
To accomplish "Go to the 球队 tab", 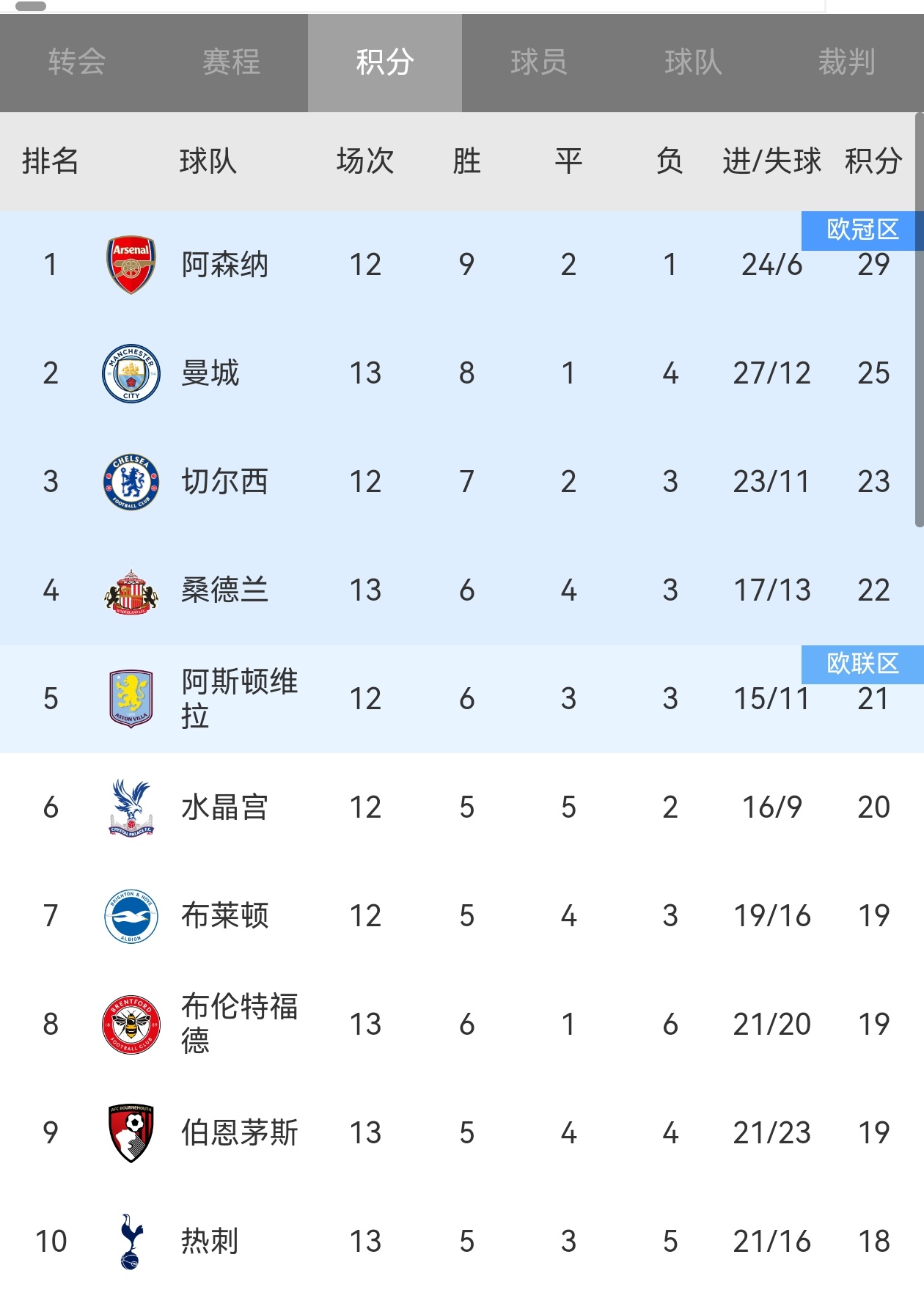I will click(693, 62).
